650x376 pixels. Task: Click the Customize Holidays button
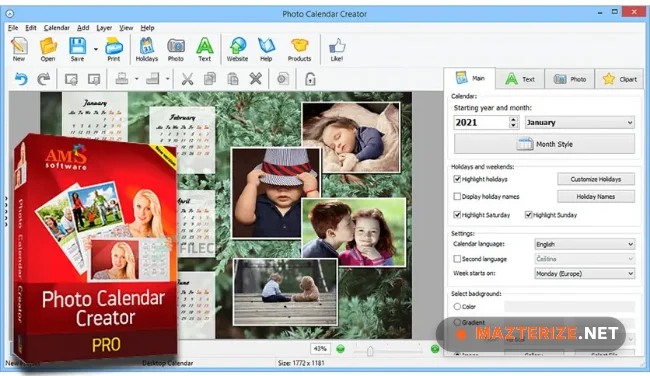click(x=596, y=179)
